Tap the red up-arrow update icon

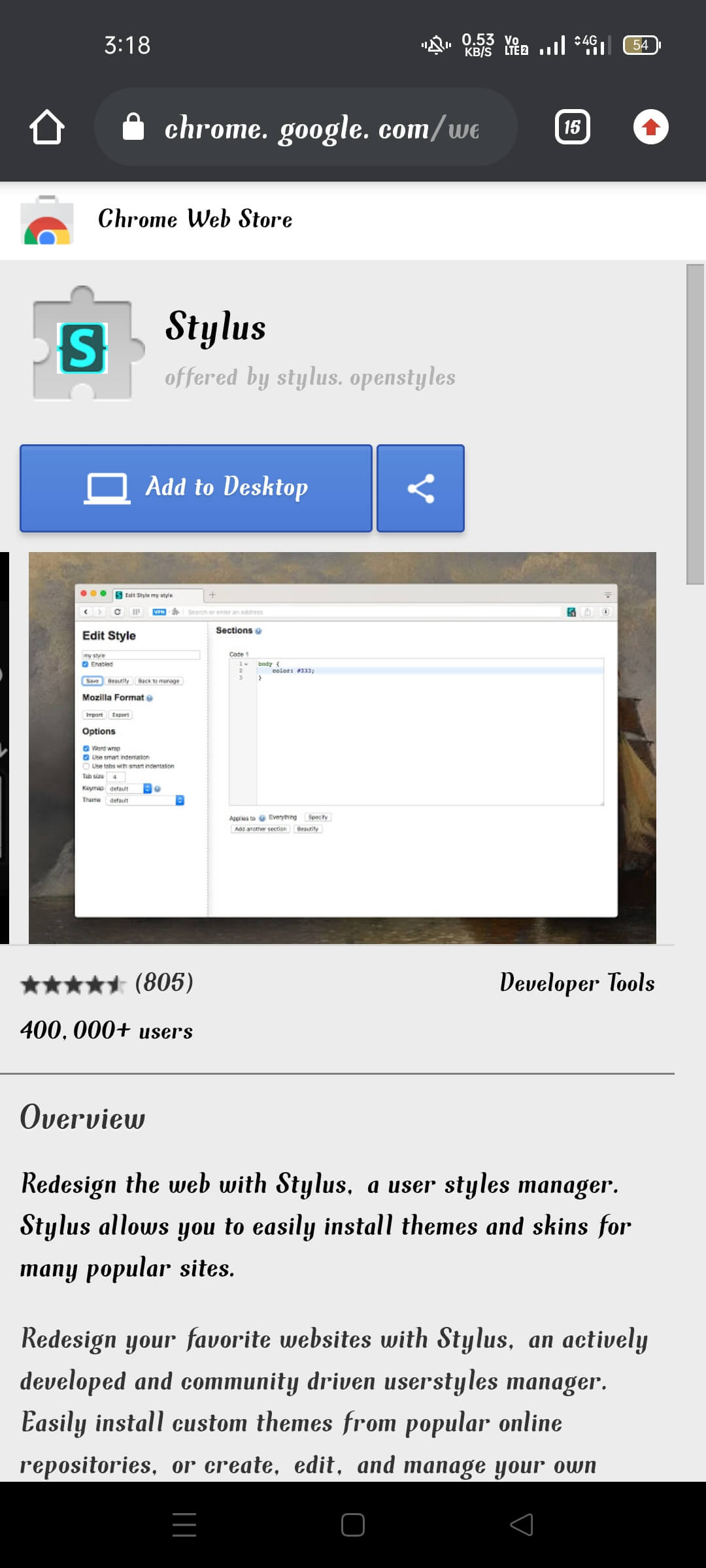pos(651,127)
